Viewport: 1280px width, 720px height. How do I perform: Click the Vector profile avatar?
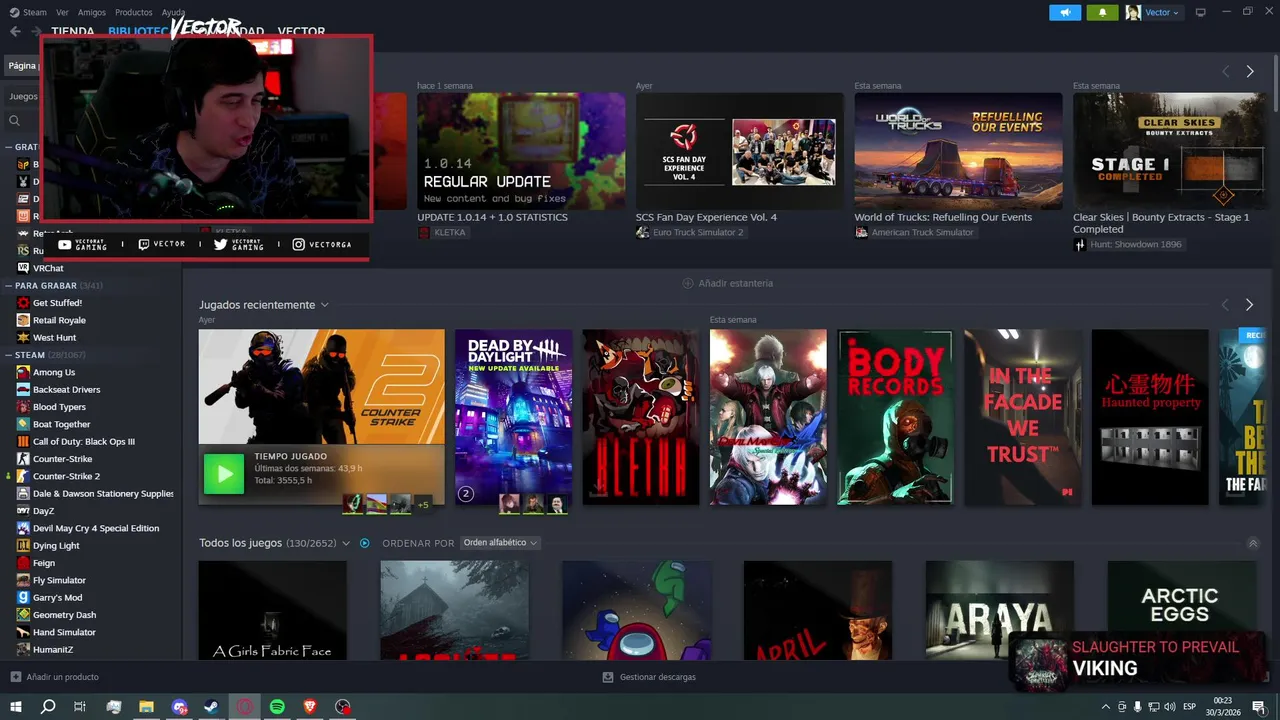1133,12
